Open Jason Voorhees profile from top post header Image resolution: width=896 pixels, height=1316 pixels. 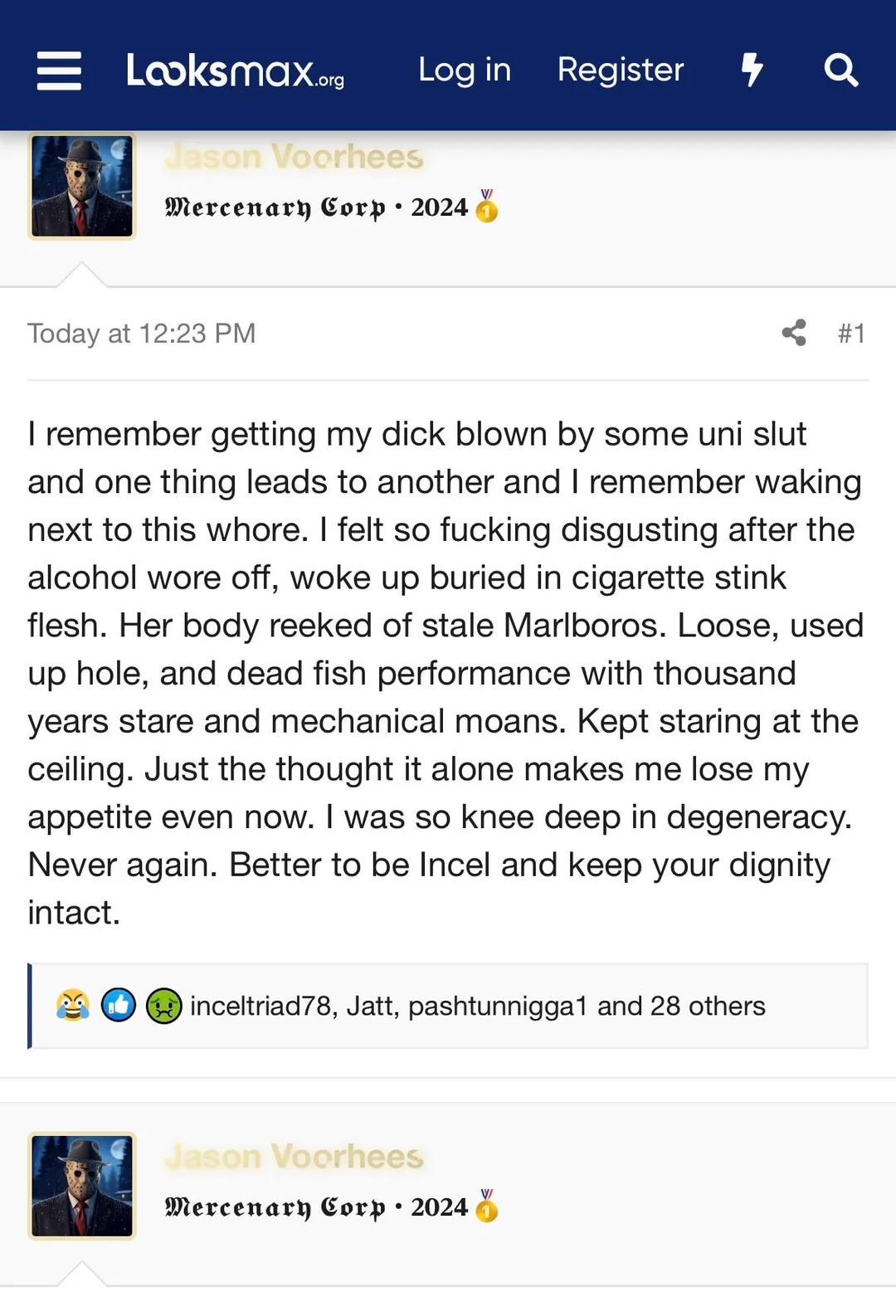pos(294,157)
